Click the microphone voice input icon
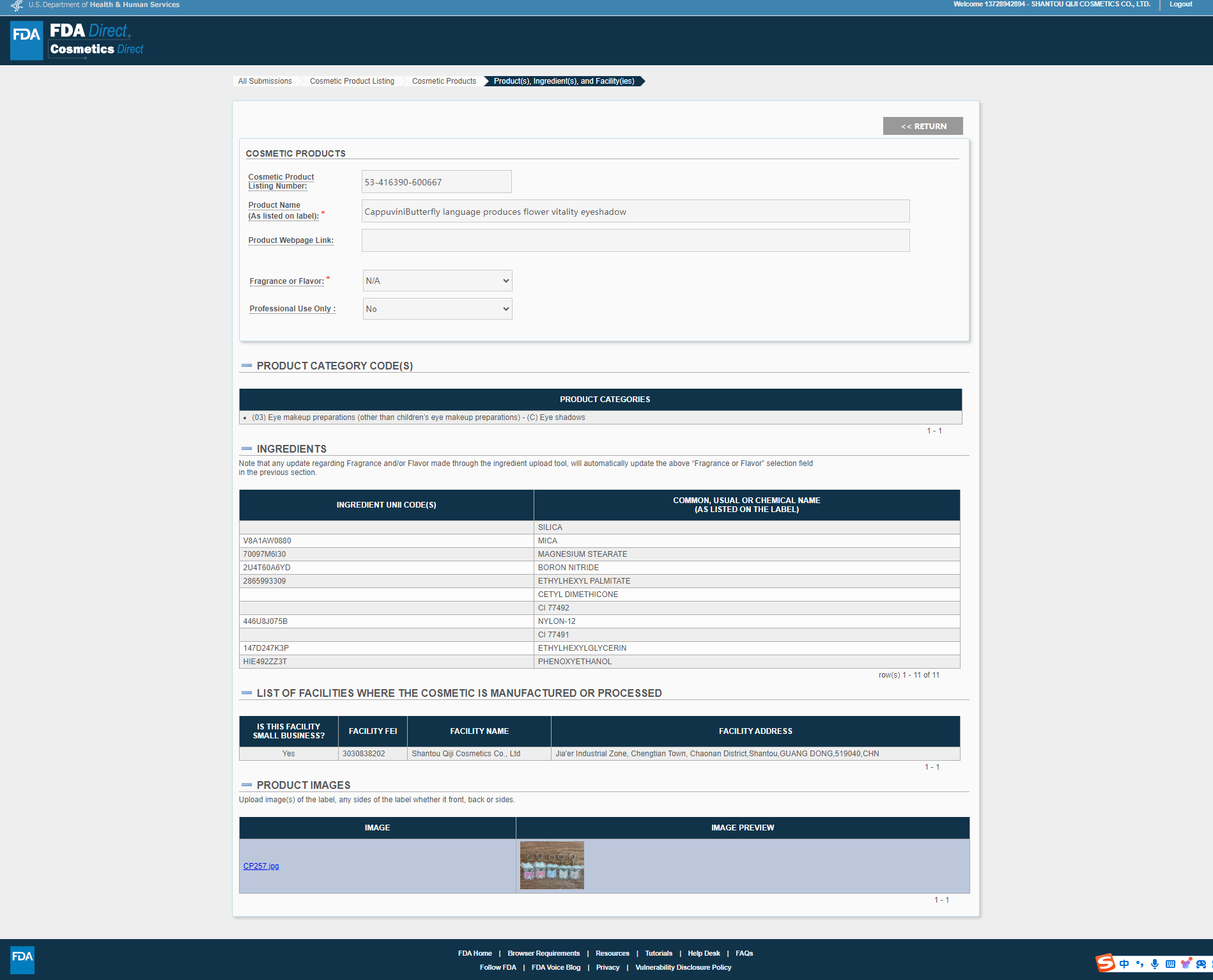Viewport: 1213px width, 980px height. pos(1155,964)
